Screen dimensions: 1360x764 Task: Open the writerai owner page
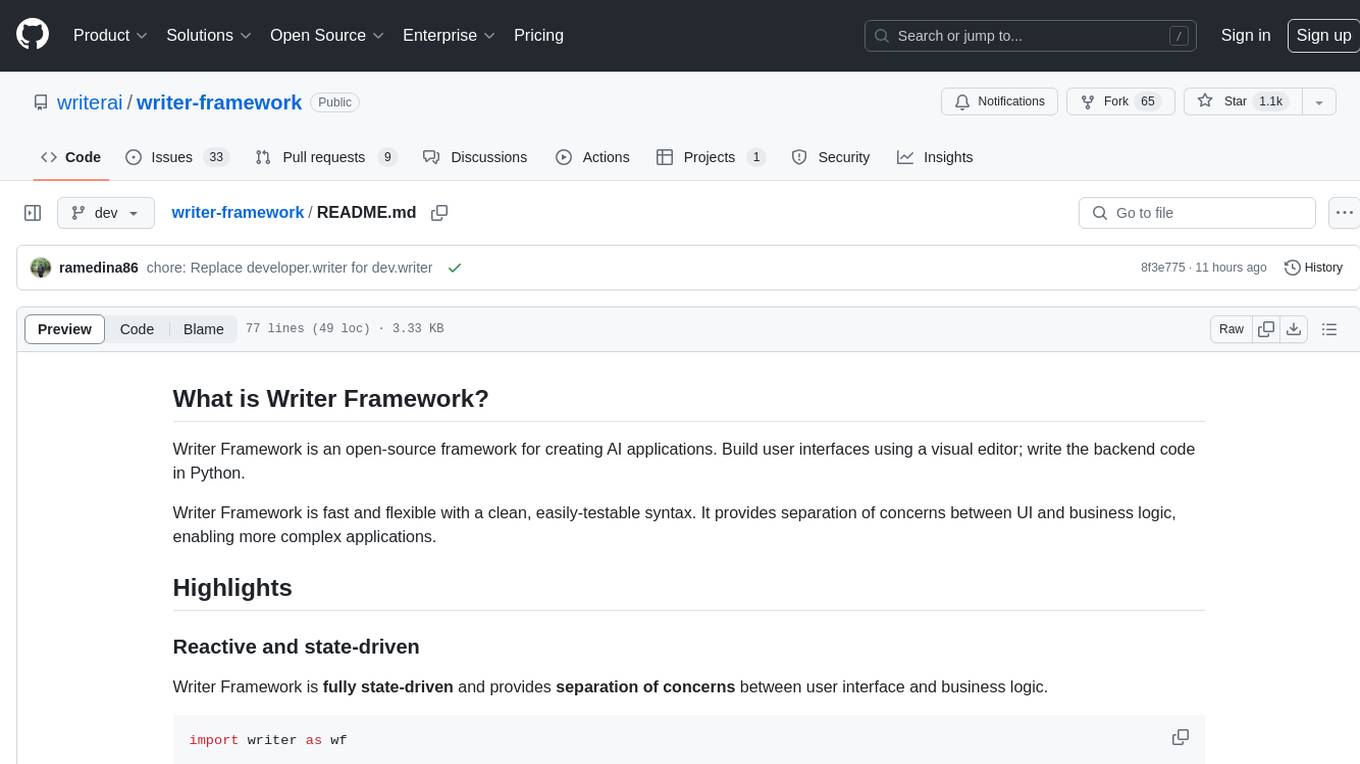(x=90, y=102)
